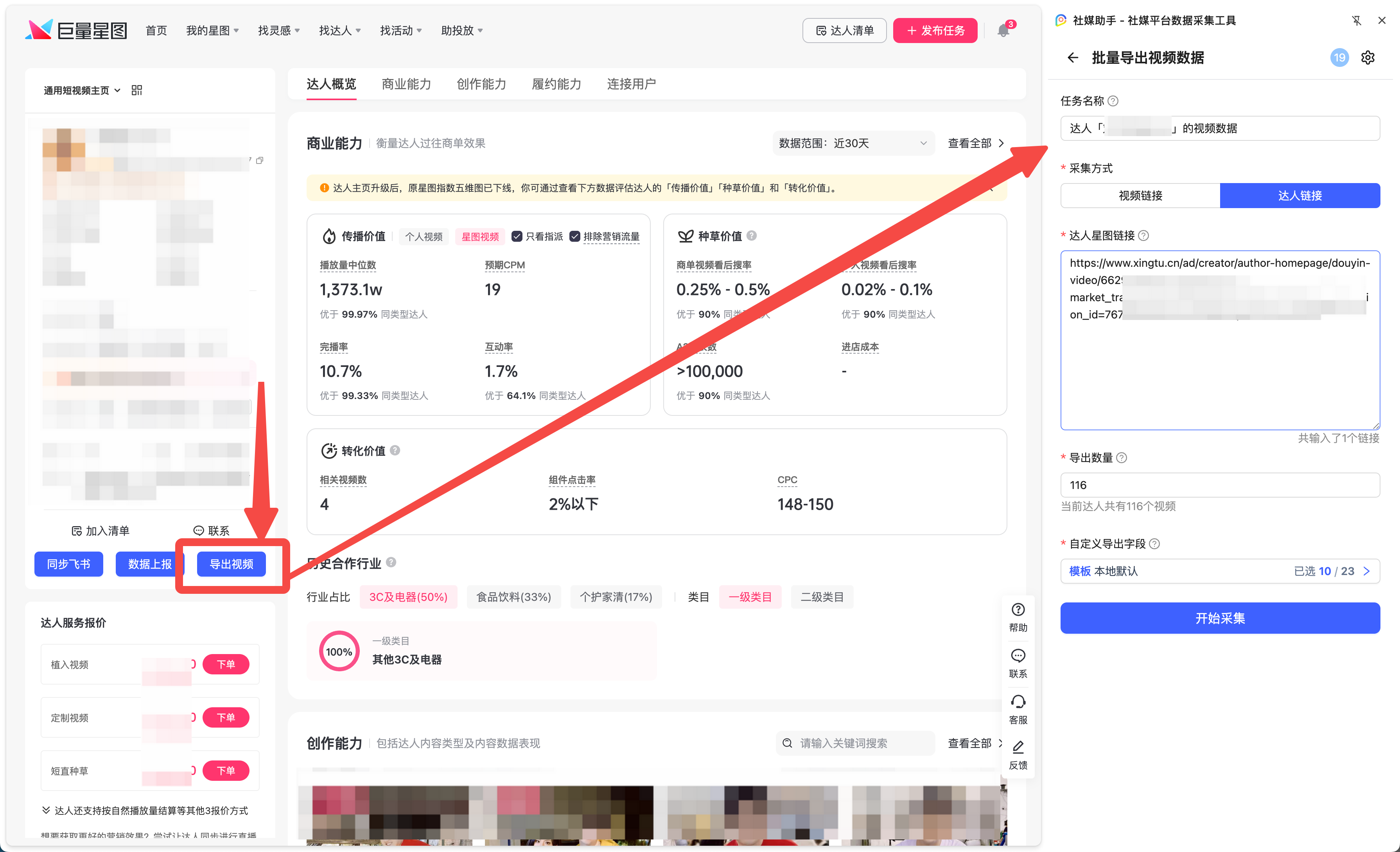Select 一级类目 category level
The height and width of the screenshot is (852, 1400).
tap(750, 597)
